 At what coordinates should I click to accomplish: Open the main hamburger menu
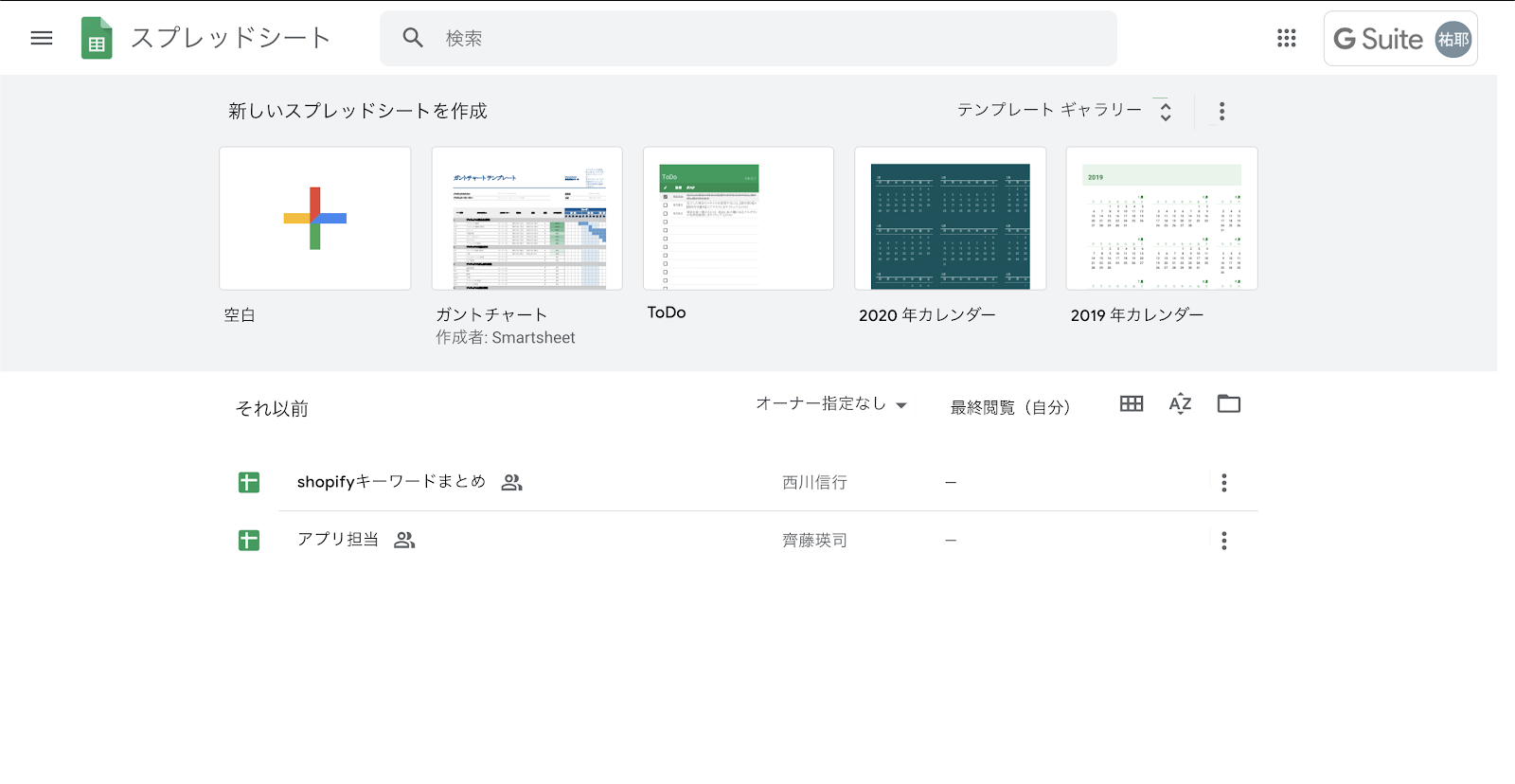42,38
